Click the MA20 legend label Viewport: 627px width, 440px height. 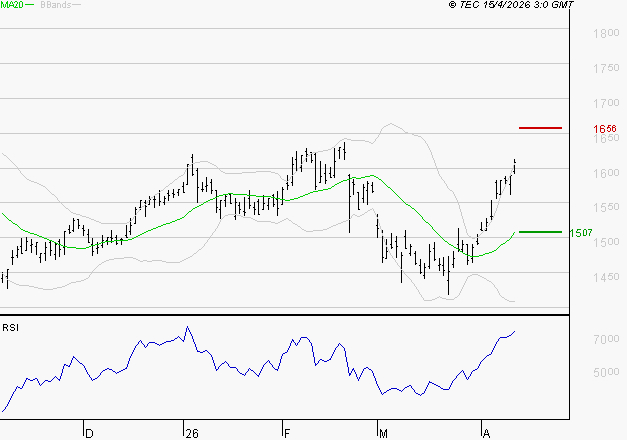point(12,5)
